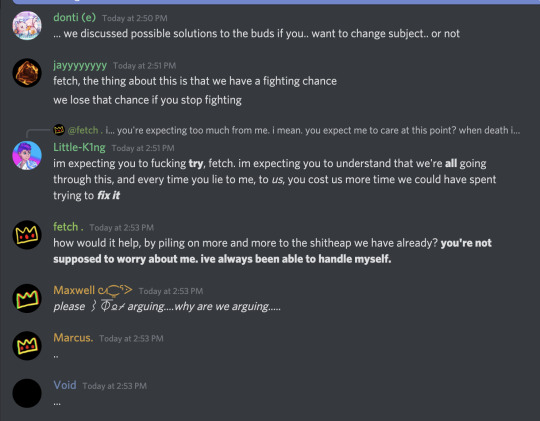
Task: Click Marcus's crown avatar
Action: 27,346
